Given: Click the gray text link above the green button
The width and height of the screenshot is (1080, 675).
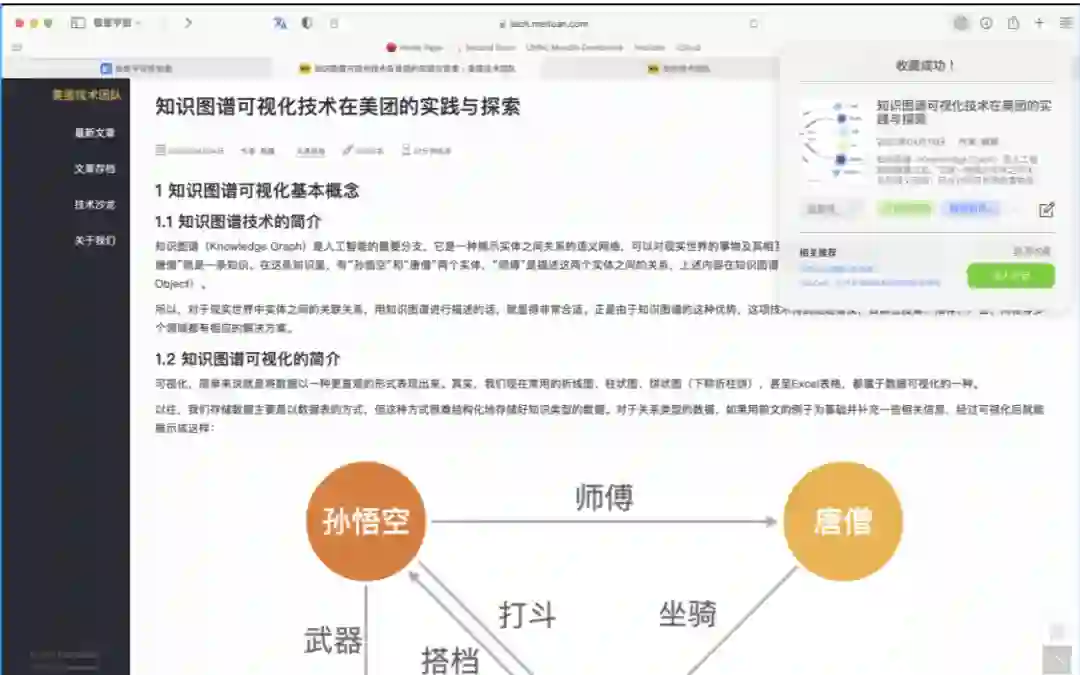Looking at the screenshot, I should coord(1031,251).
